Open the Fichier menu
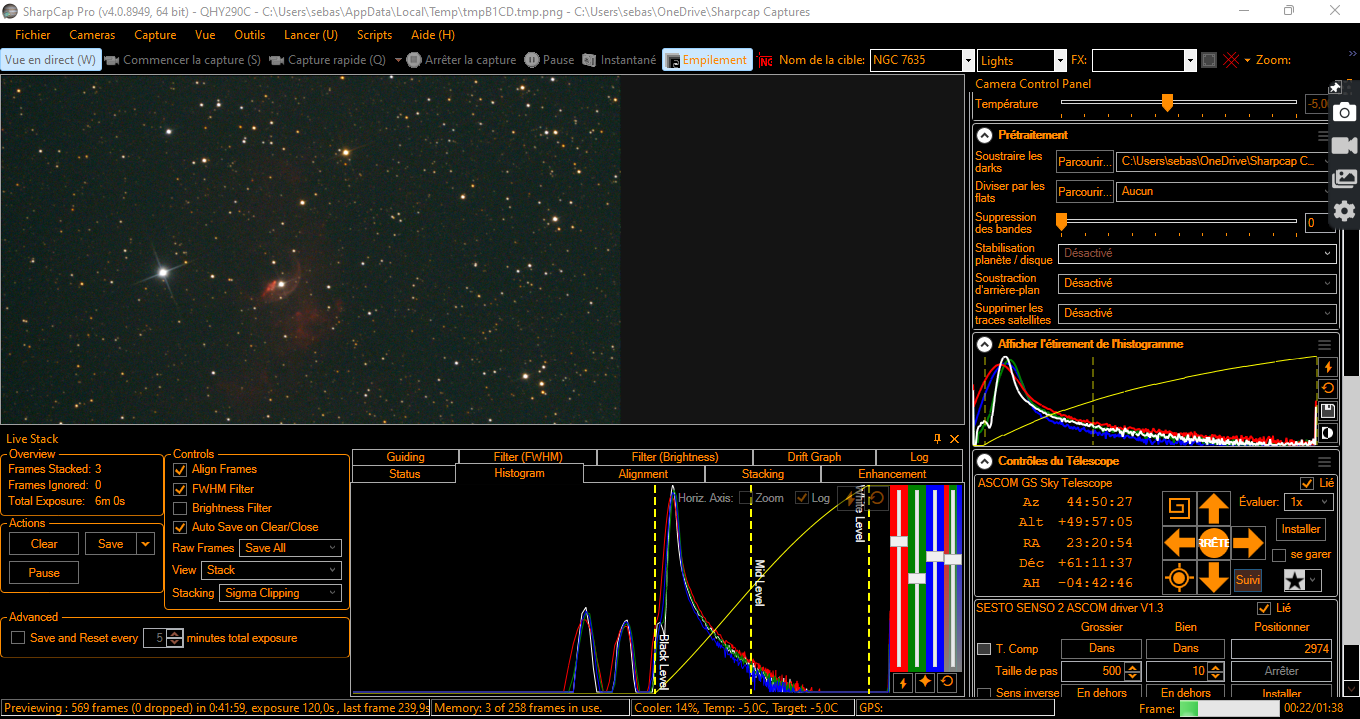1360x719 pixels. coord(33,35)
